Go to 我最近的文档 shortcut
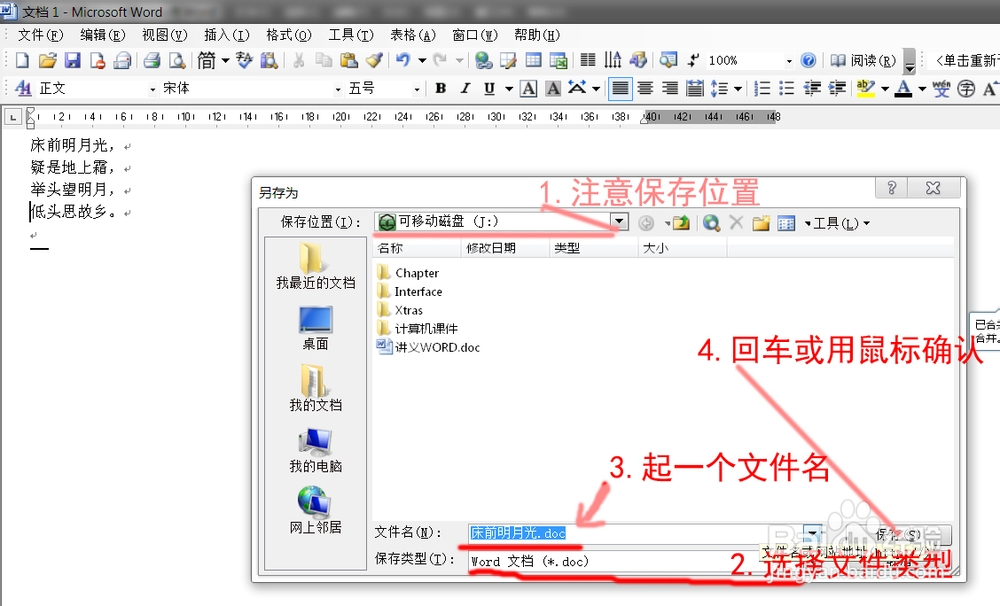This screenshot has height=606, width=1000. (x=315, y=266)
